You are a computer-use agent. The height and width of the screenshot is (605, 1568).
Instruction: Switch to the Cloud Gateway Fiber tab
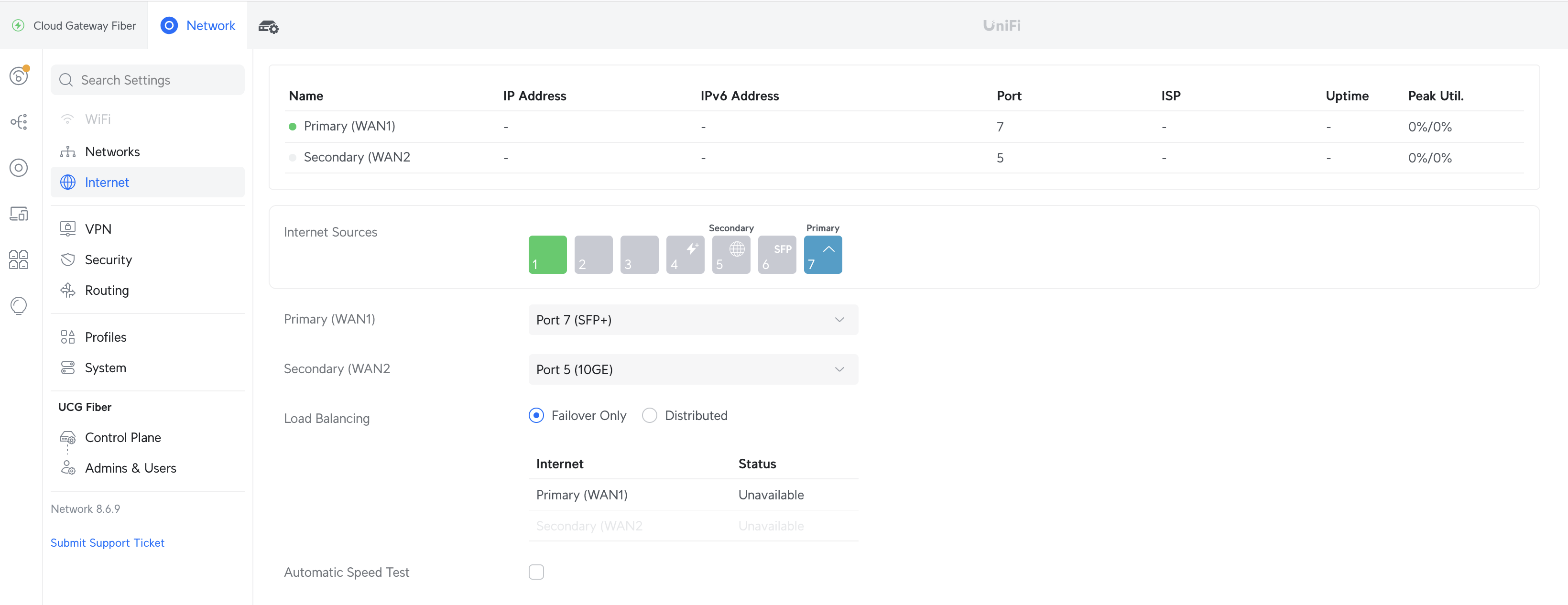(x=74, y=25)
